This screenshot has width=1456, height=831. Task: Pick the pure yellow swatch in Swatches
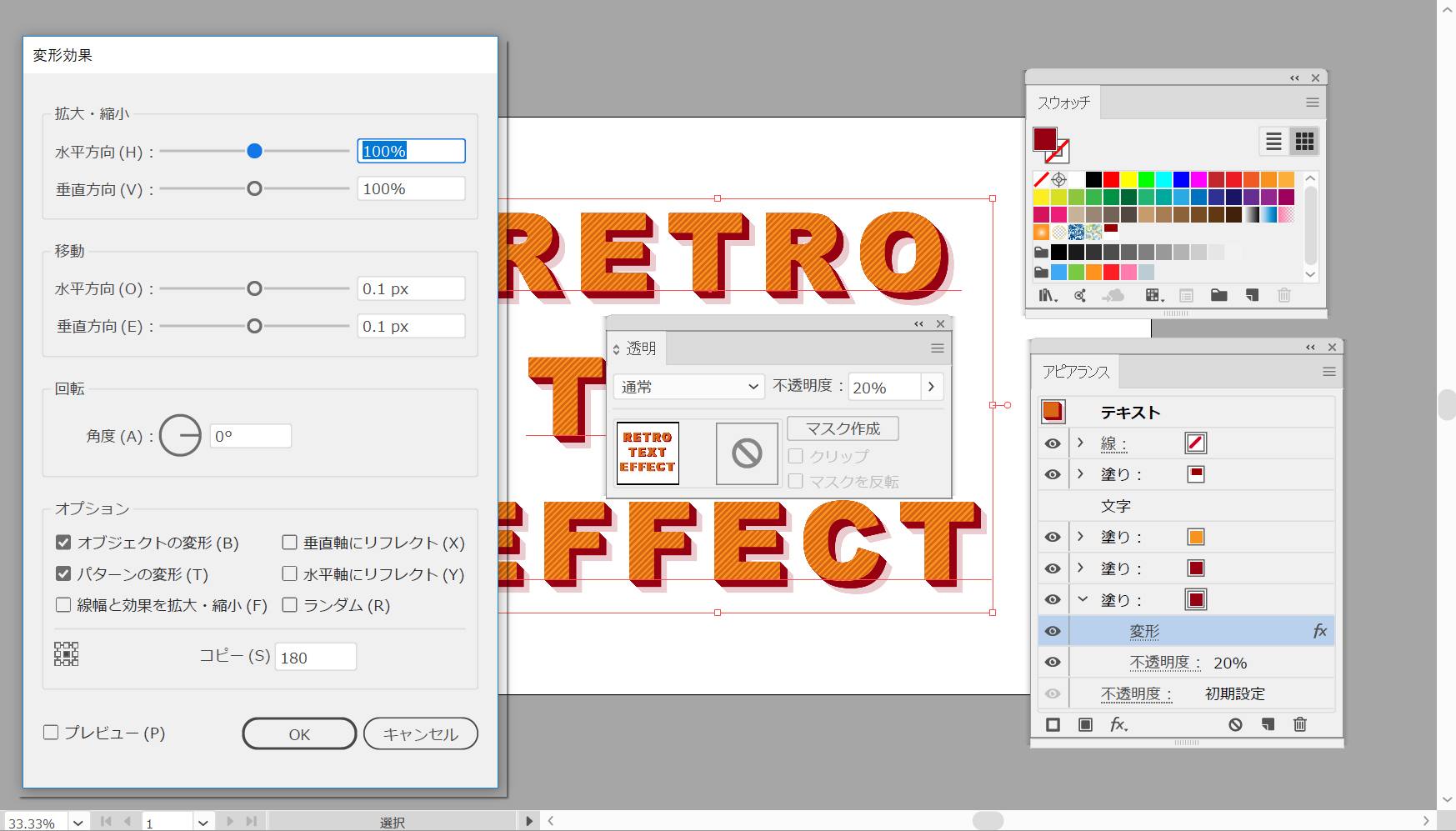[x=1128, y=179]
